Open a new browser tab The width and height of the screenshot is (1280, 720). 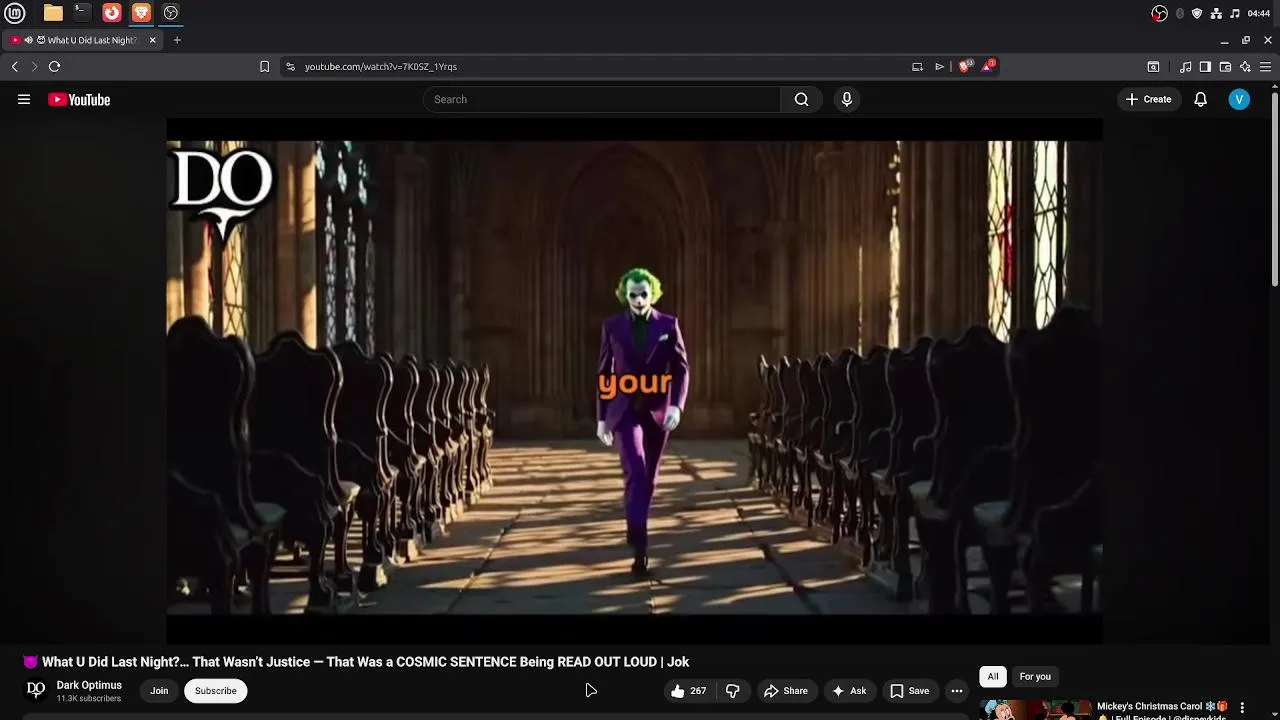(177, 40)
